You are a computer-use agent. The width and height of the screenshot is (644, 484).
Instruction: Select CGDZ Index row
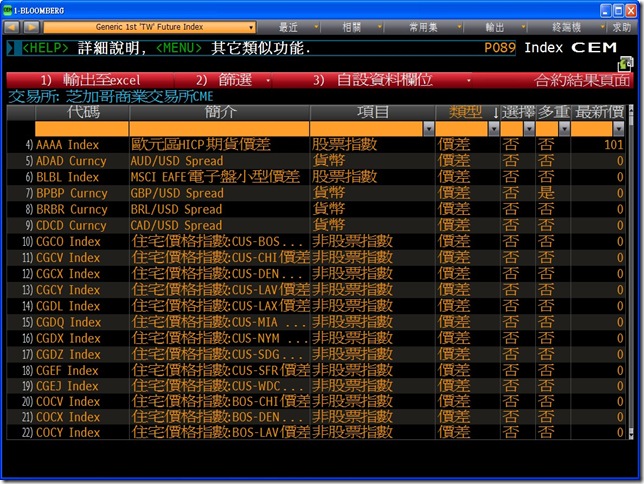pos(316,354)
